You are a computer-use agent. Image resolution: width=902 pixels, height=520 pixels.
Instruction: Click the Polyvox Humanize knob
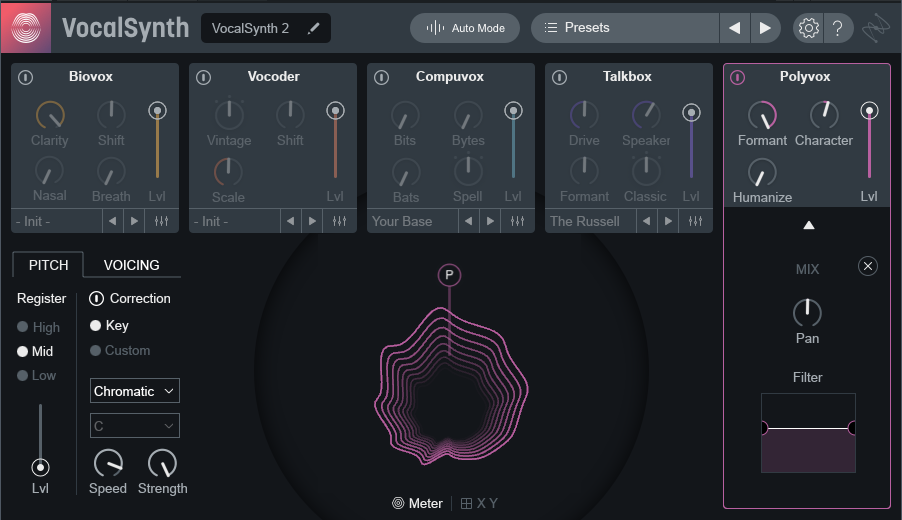[x=762, y=172]
